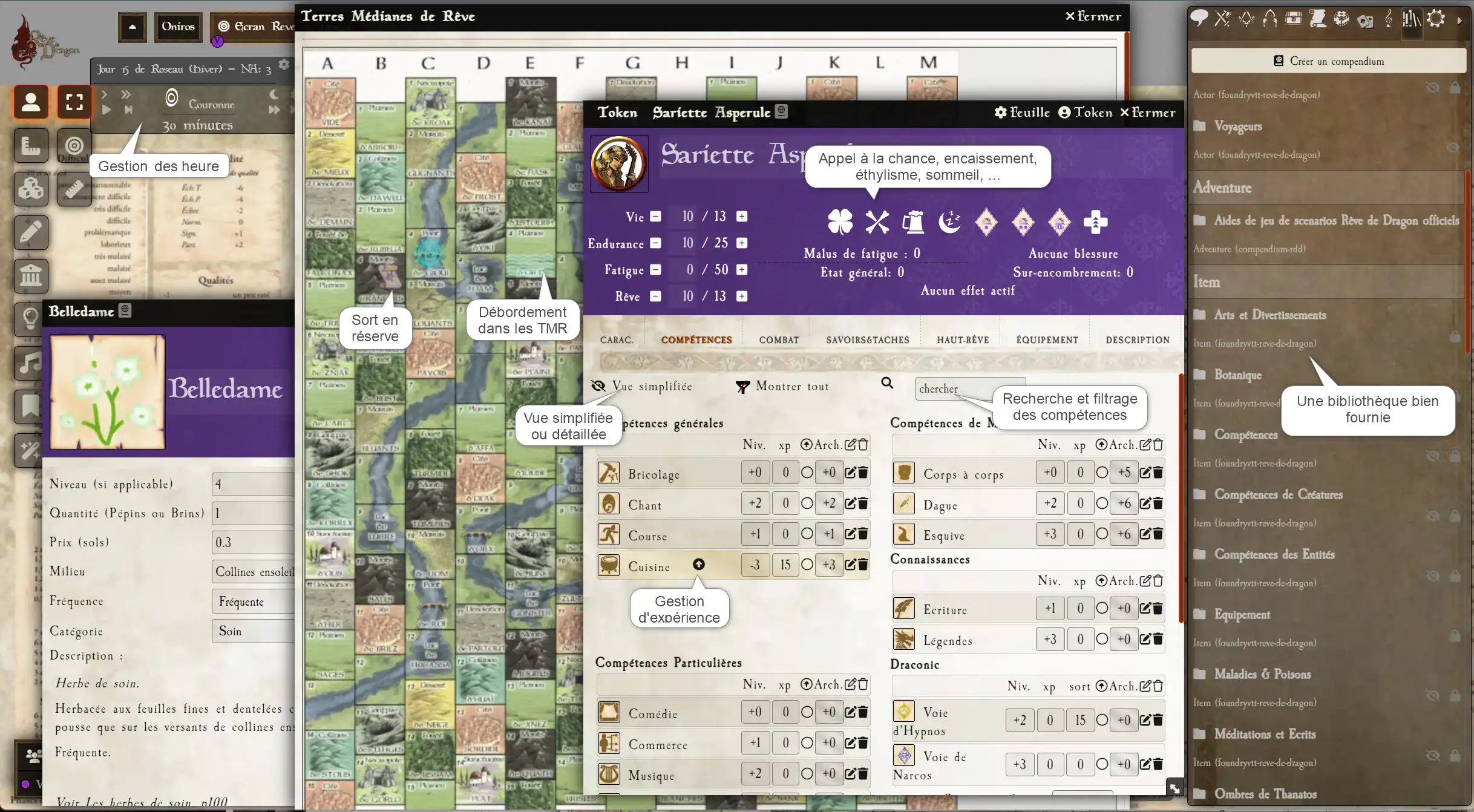Open the compendium packs sidebar tab
This screenshot has height=812, width=1474.
coord(1411,19)
